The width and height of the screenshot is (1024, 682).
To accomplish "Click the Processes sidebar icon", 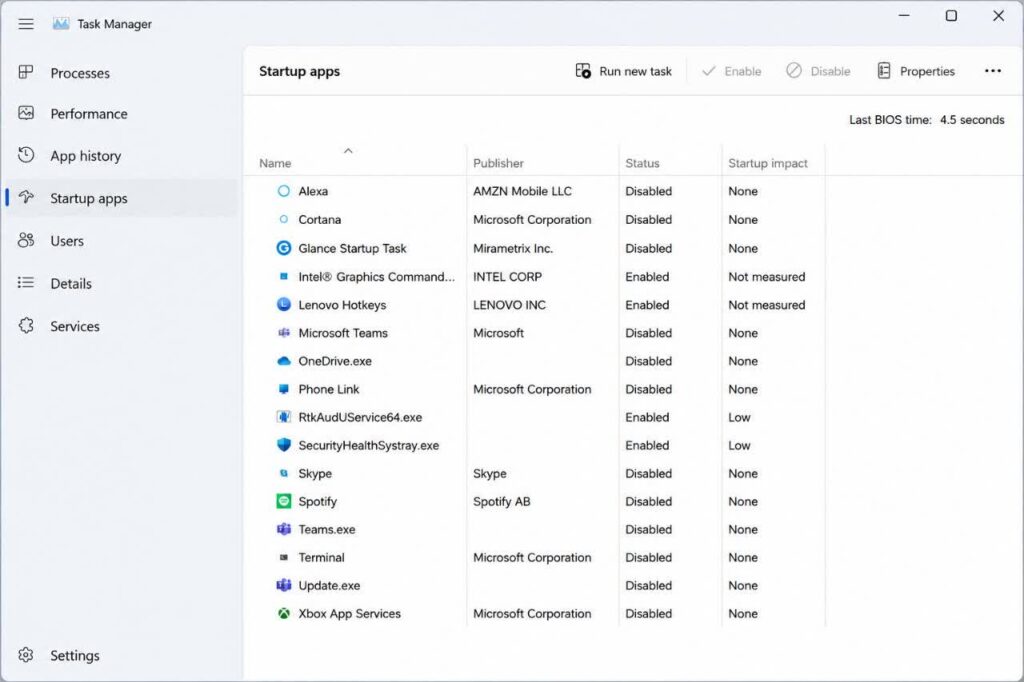I will 26,72.
